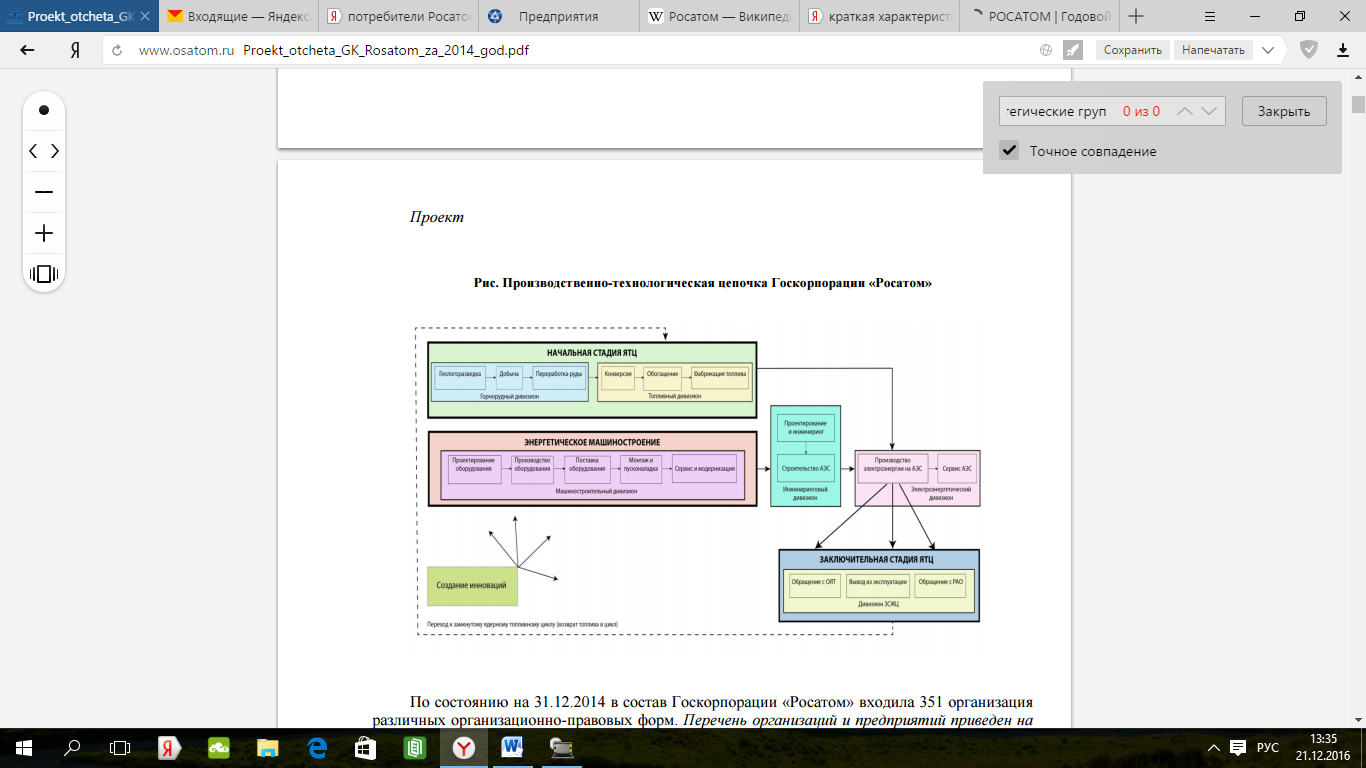Click '0 из 0' search result counter
The image size is (1366, 768).
pos(1141,111)
